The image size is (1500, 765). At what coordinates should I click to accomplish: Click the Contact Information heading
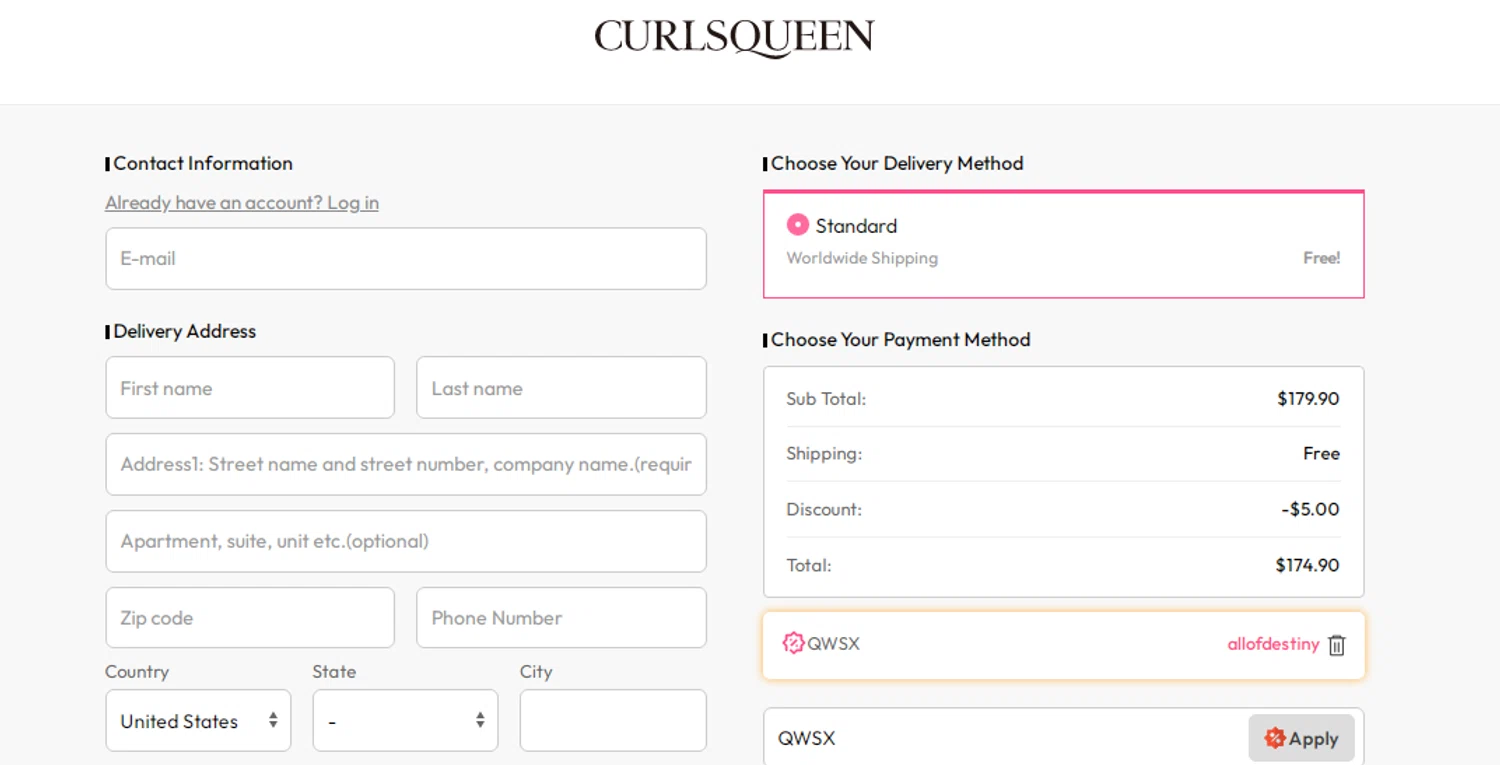click(x=203, y=163)
